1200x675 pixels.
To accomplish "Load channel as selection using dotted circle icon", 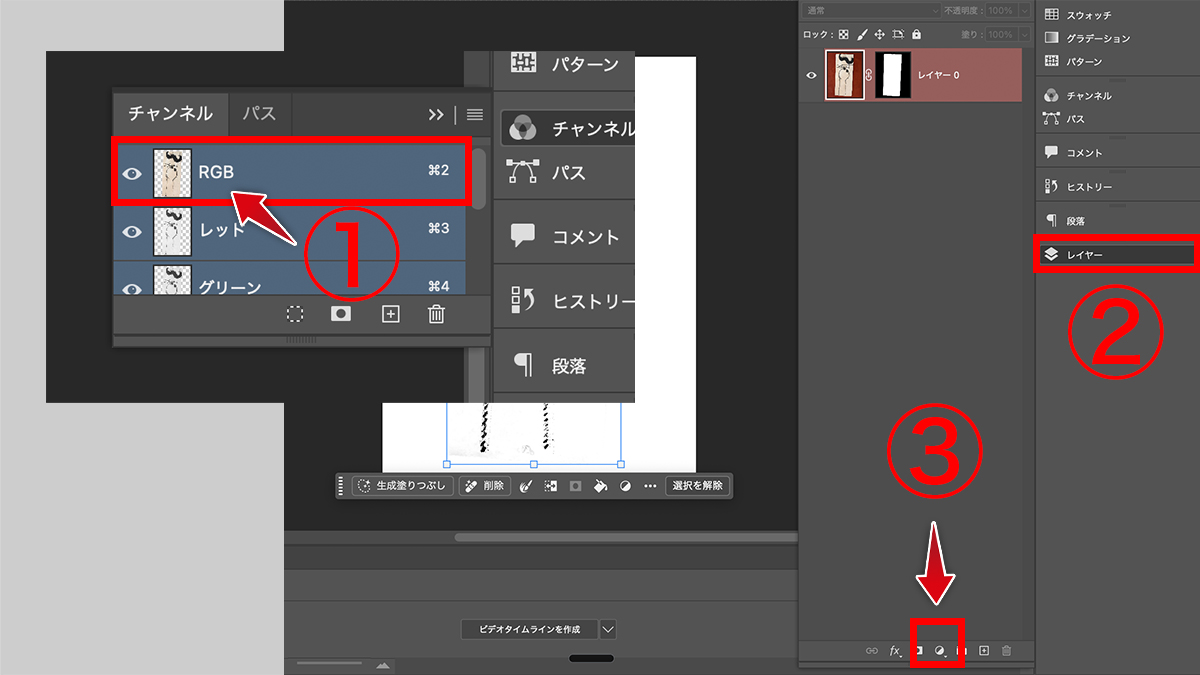I will [x=294, y=314].
